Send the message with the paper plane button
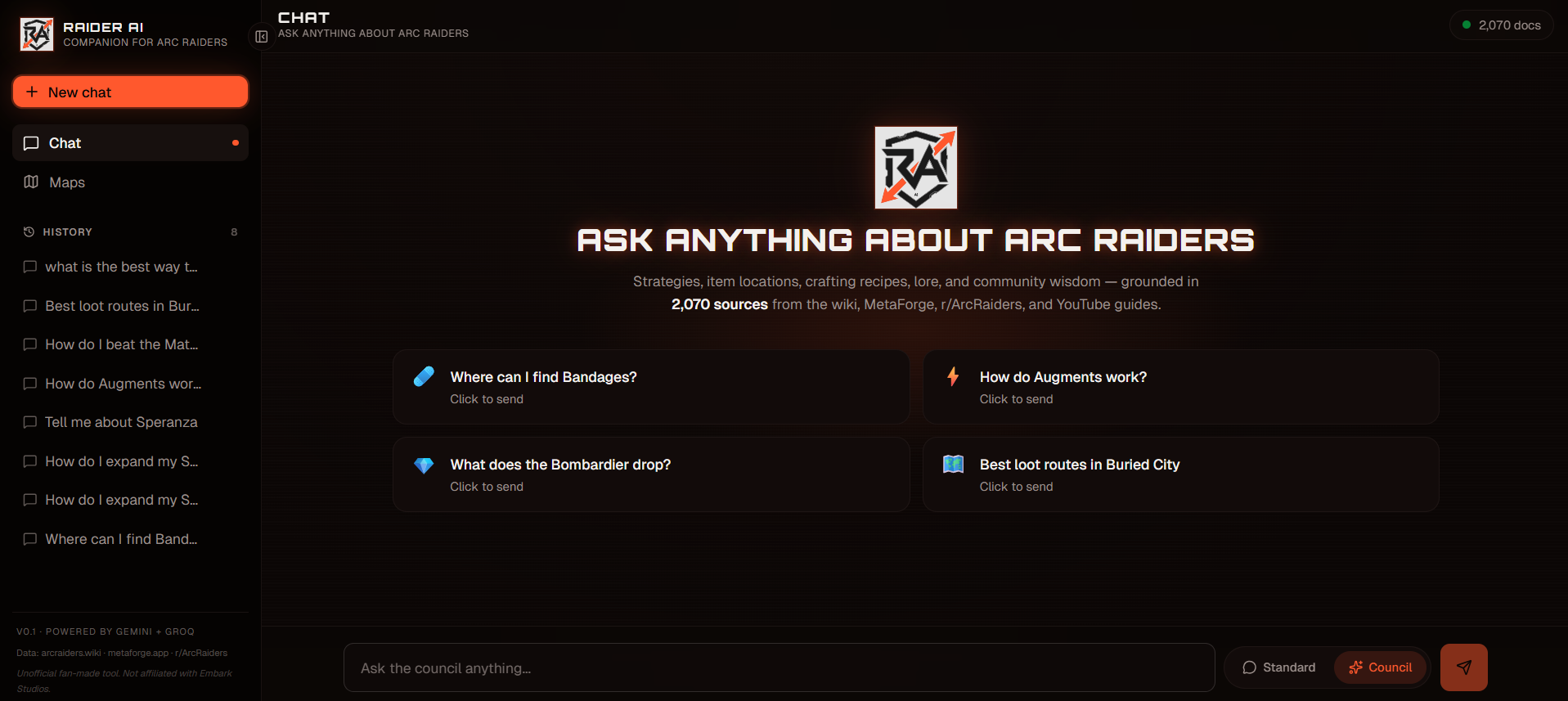The height and width of the screenshot is (701, 1568). coord(1463,667)
